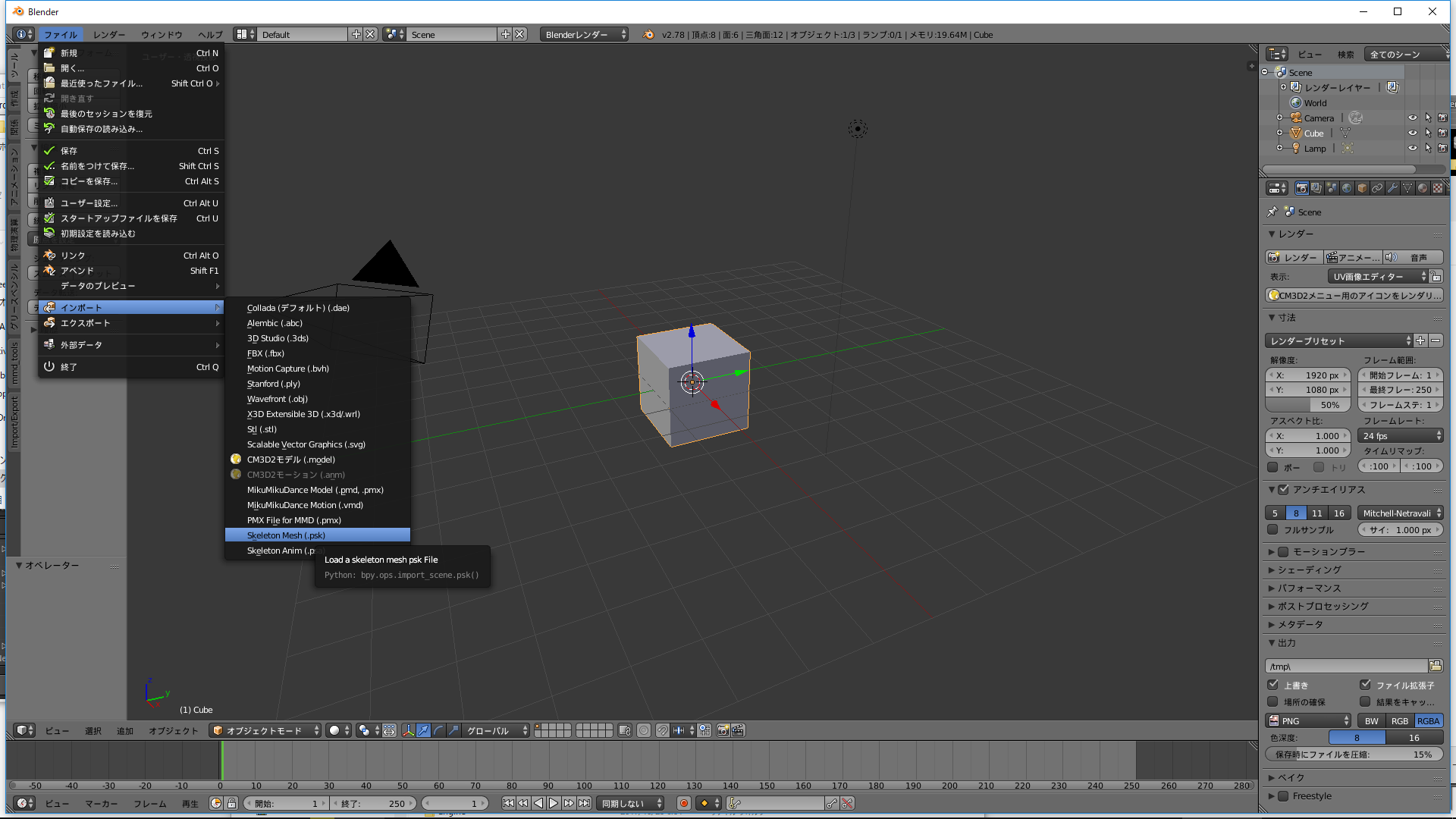
Task: Open the World properties tab icon
Action: coord(1347,188)
